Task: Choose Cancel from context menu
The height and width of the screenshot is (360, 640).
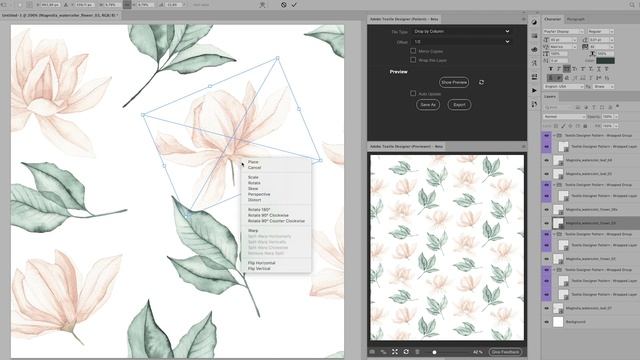Action: click(x=254, y=168)
